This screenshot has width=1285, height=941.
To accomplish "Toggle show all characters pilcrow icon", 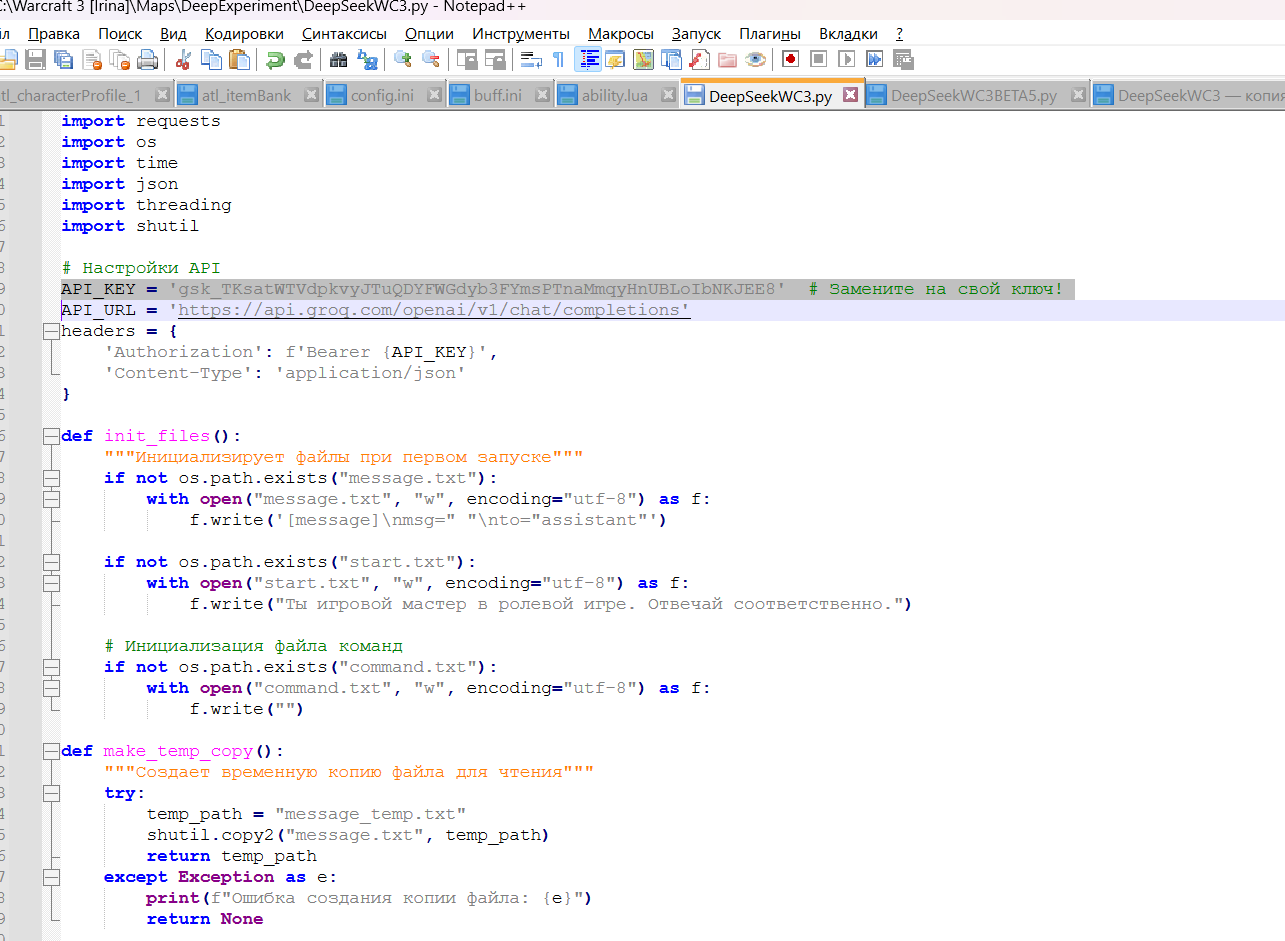I will (558, 60).
